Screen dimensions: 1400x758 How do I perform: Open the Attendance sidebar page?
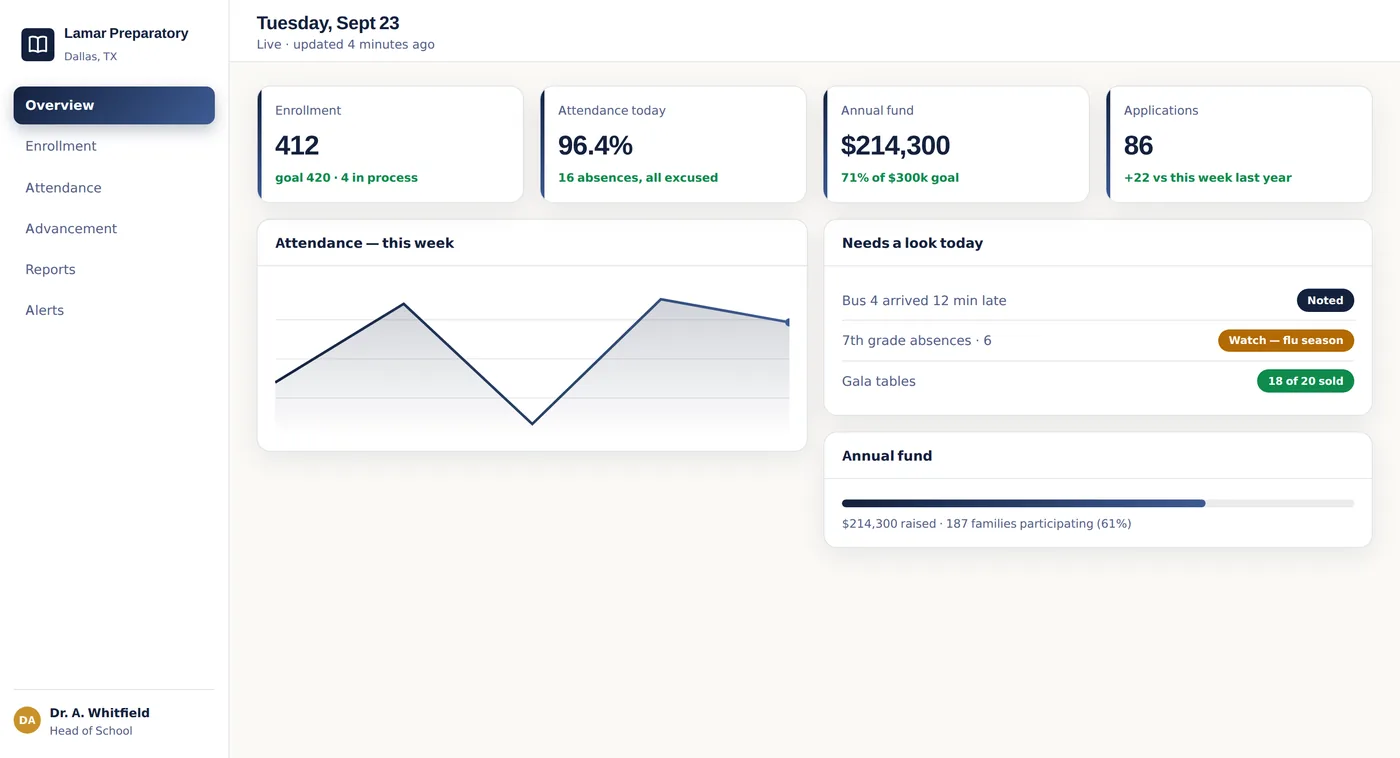click(x=114, y=188)
